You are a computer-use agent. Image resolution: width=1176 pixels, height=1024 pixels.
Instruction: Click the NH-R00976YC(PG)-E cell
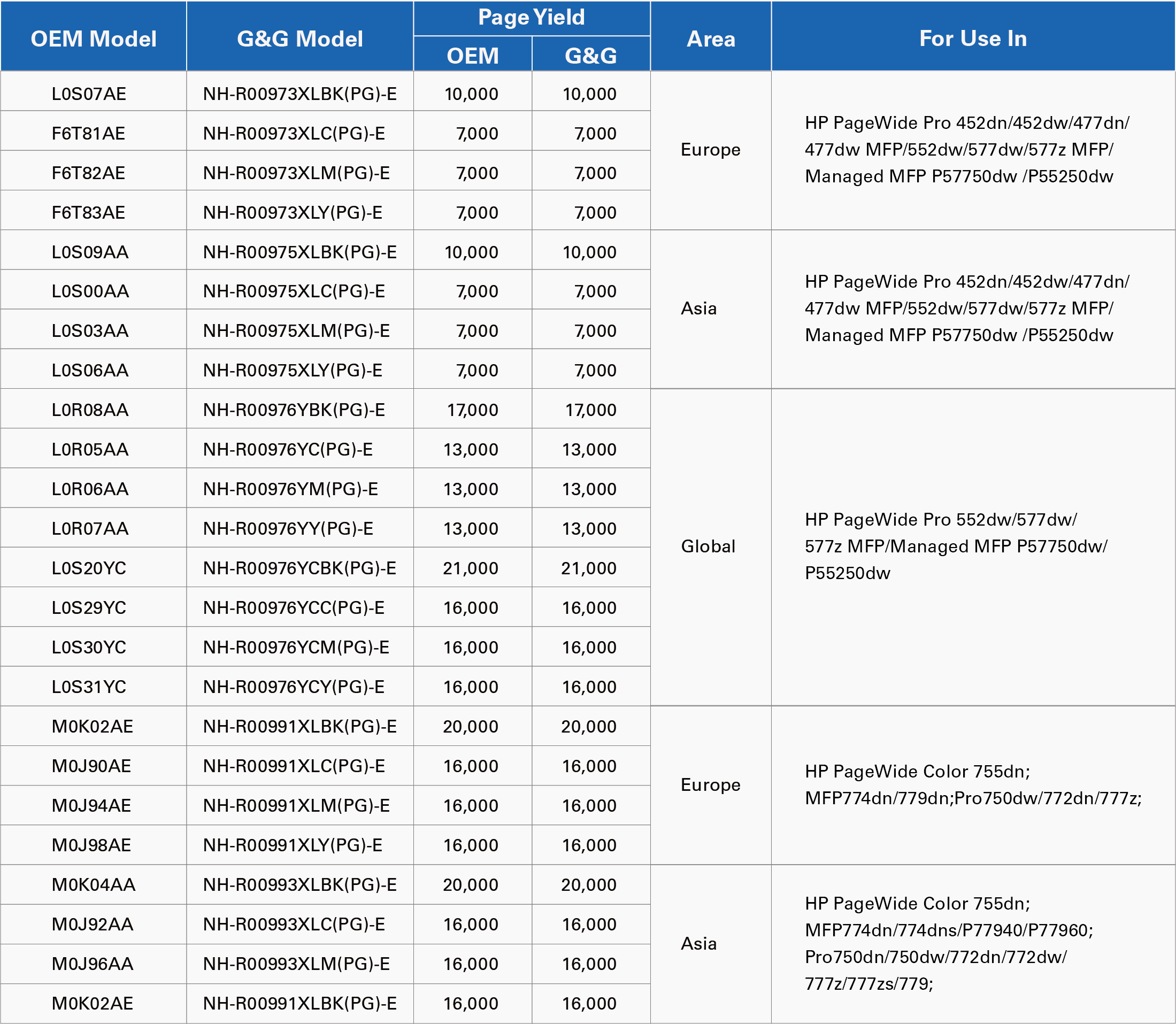coord(300,448)
